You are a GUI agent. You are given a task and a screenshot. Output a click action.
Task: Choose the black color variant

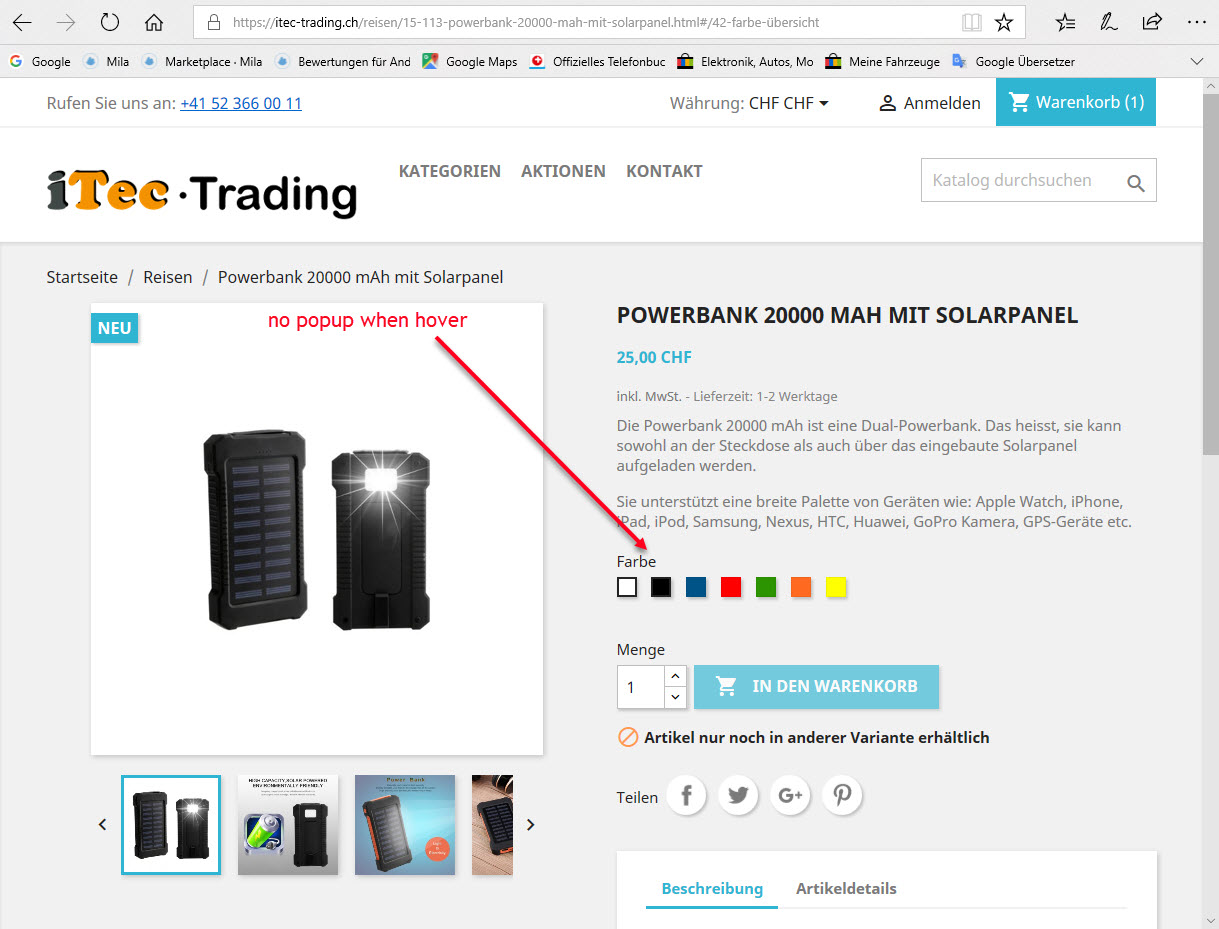661,587
